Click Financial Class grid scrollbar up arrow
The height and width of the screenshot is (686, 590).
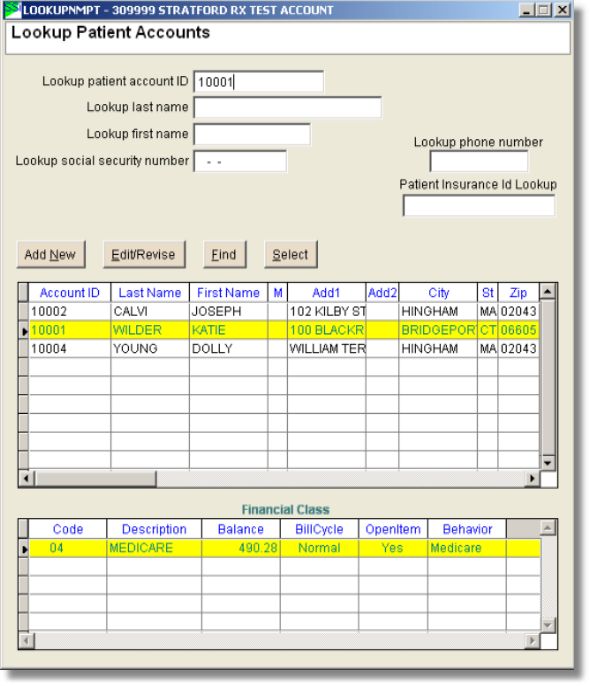click(x=548, y=528)
